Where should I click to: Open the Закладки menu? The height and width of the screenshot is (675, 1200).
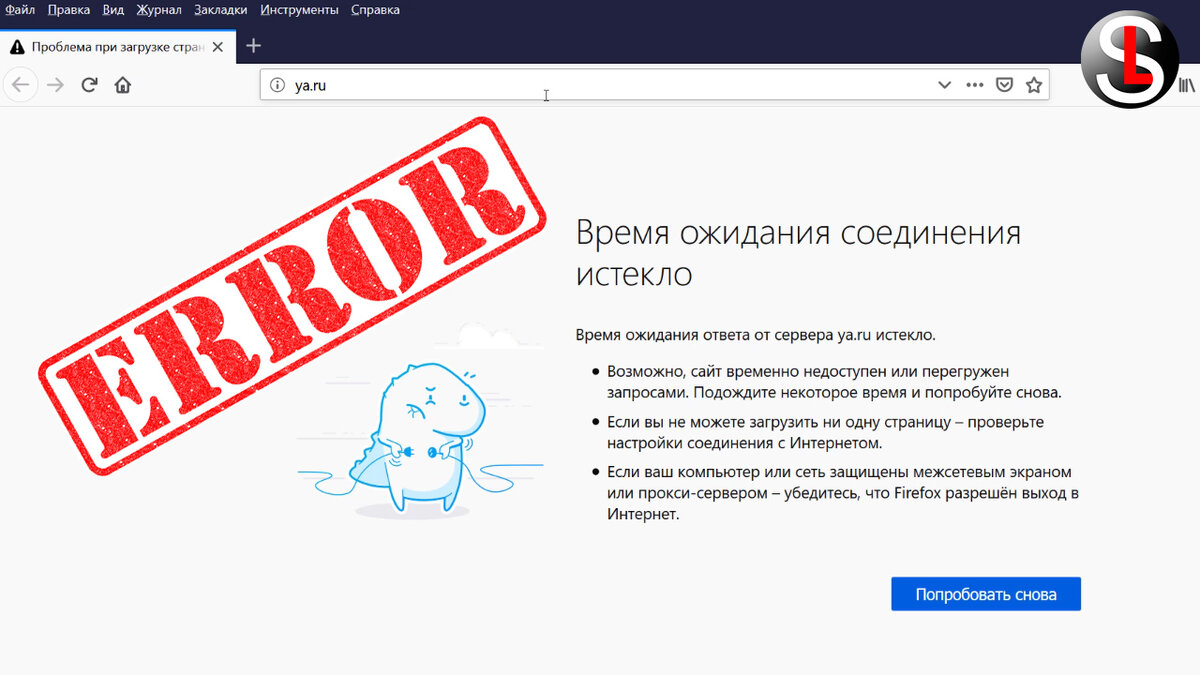(x=221, y=10)
